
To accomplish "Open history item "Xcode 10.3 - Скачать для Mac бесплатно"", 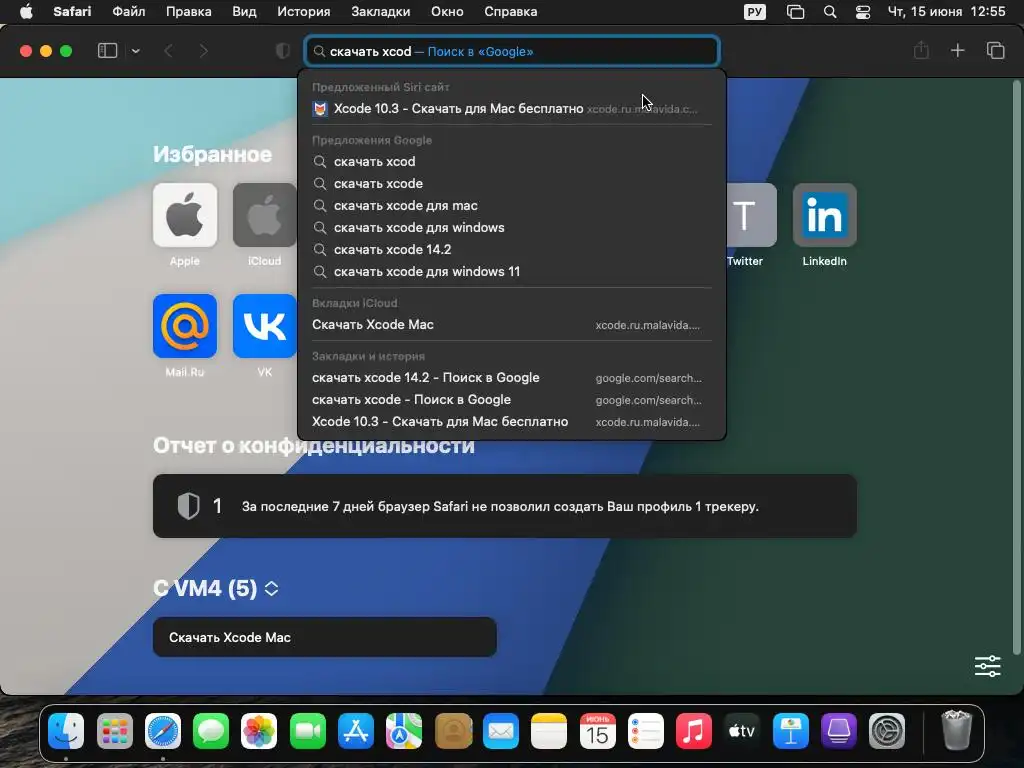I will tap(512, 422).
